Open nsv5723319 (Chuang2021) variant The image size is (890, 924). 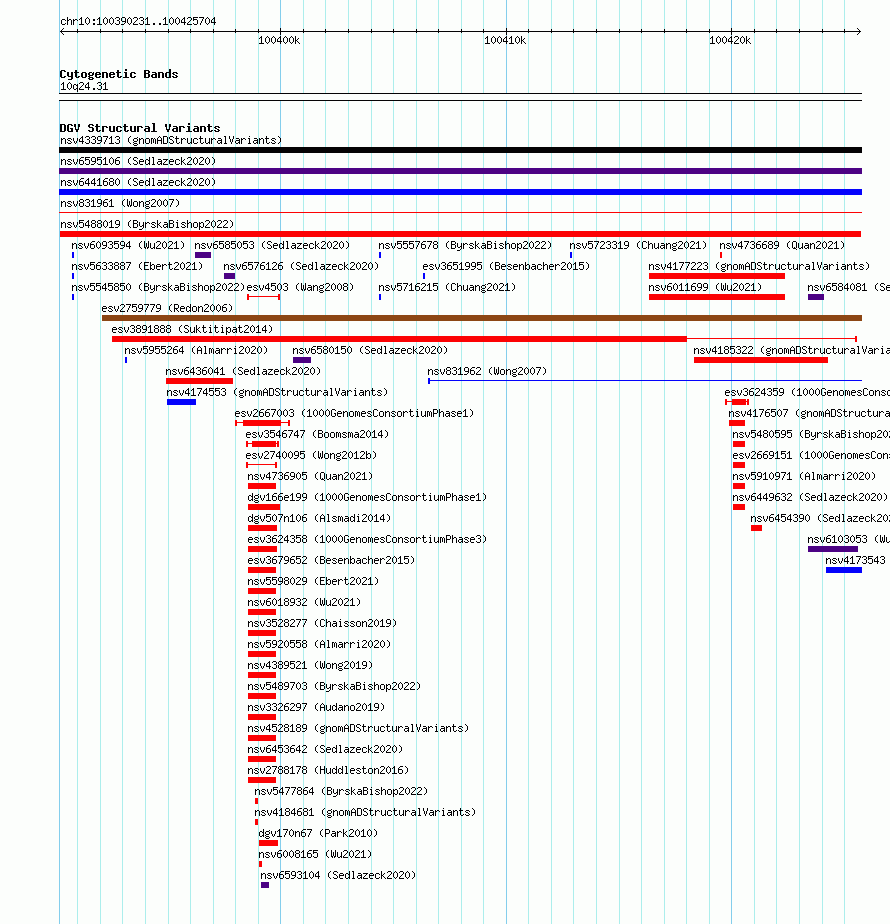coord(638,245)
